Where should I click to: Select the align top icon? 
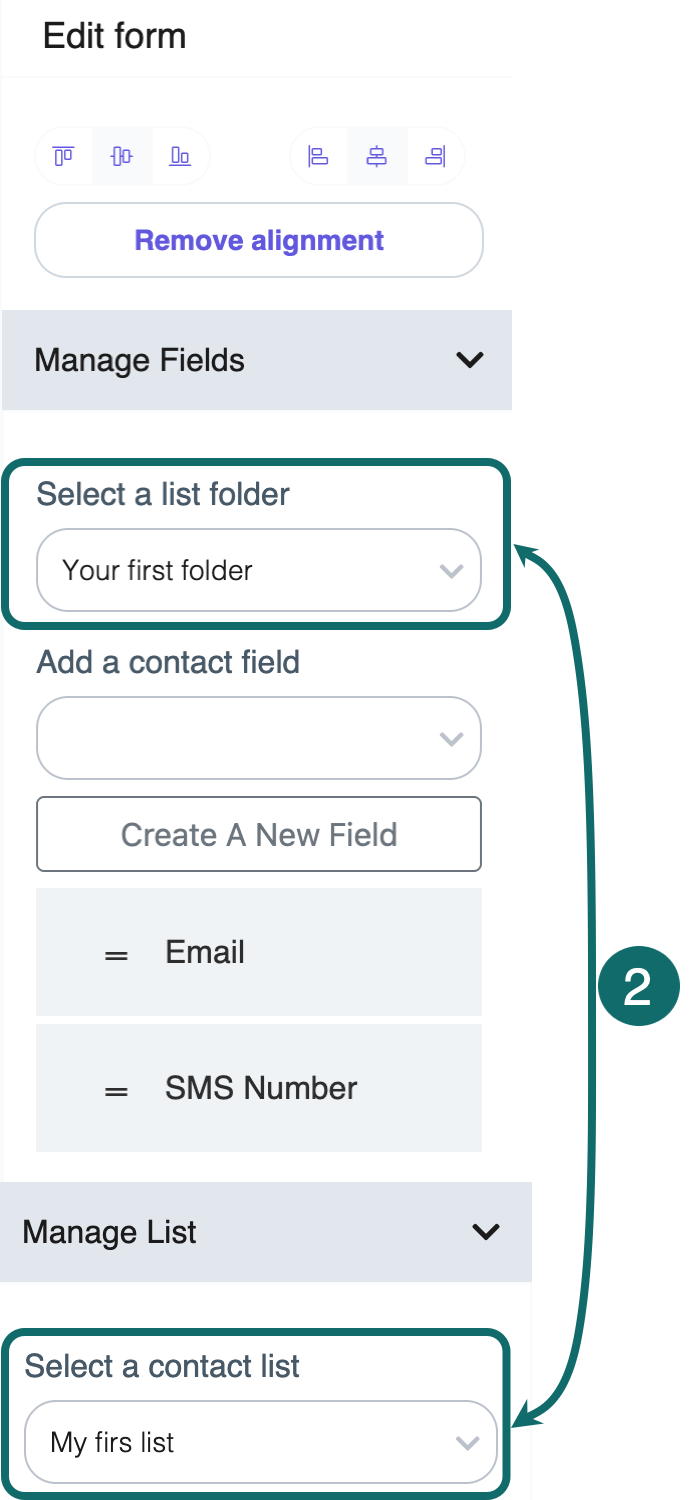(x=63, y=156)
